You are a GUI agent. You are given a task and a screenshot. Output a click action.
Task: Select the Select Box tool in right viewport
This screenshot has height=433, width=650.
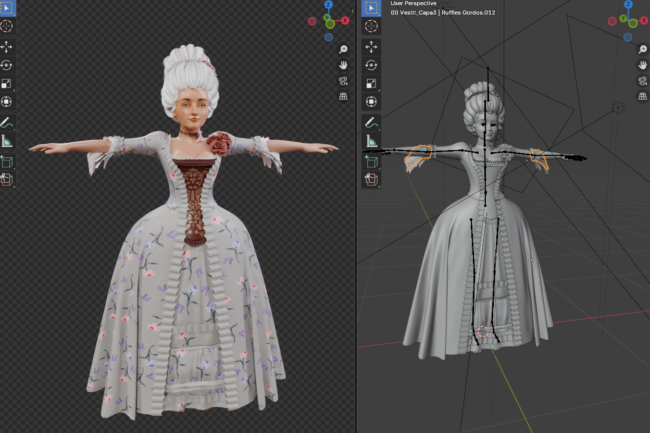[371, 8]
